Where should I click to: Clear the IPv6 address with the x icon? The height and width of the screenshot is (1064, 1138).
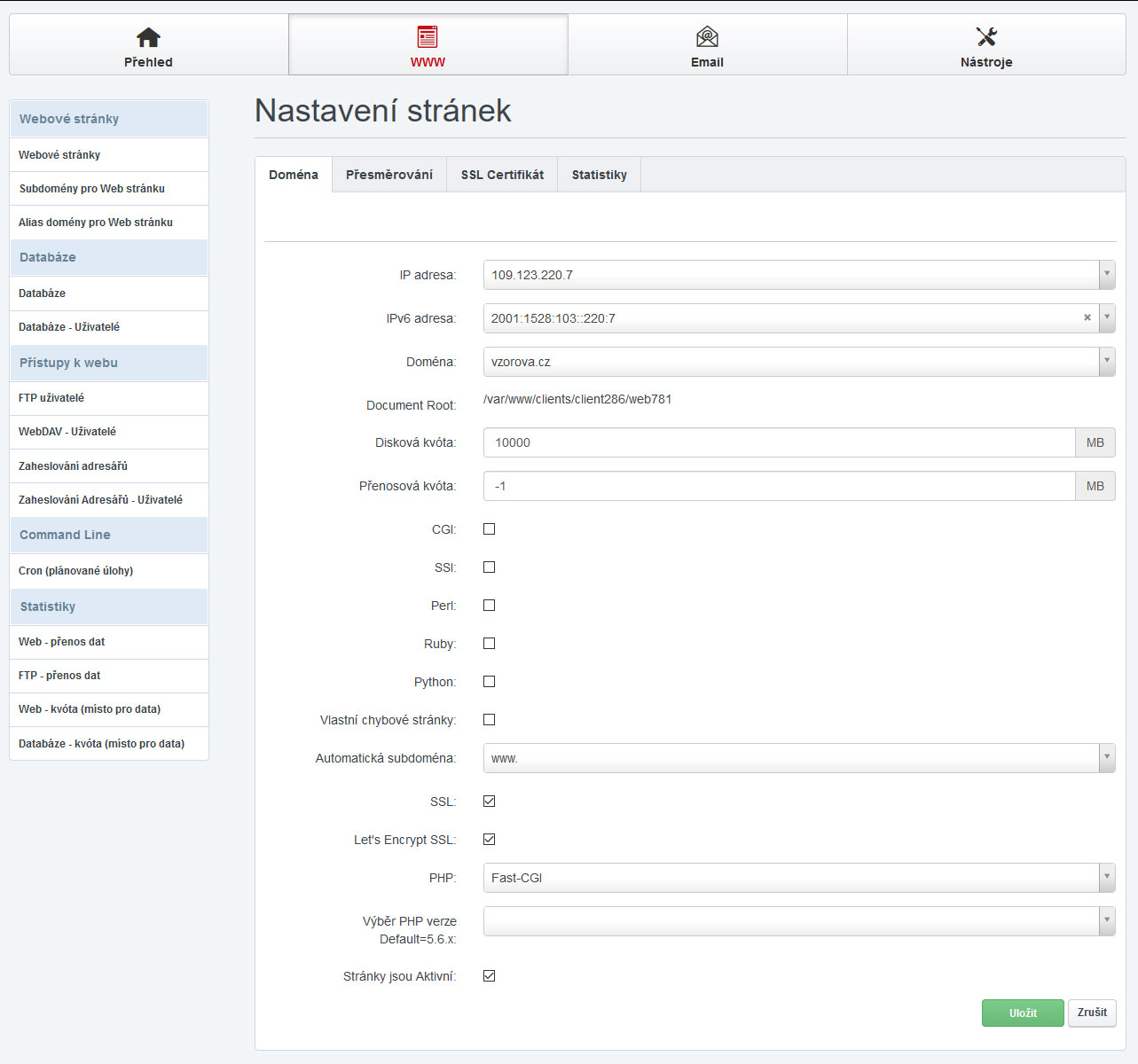tap(1087, 317)
